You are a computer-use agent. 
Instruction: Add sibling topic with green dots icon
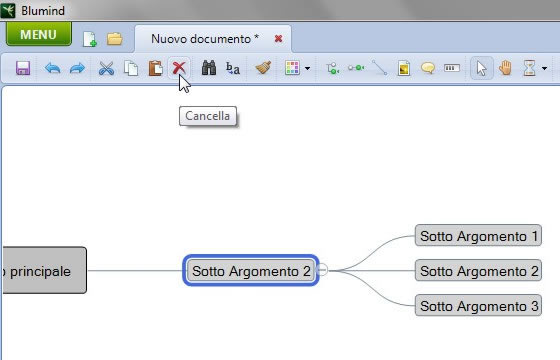(x=356, y=68)
